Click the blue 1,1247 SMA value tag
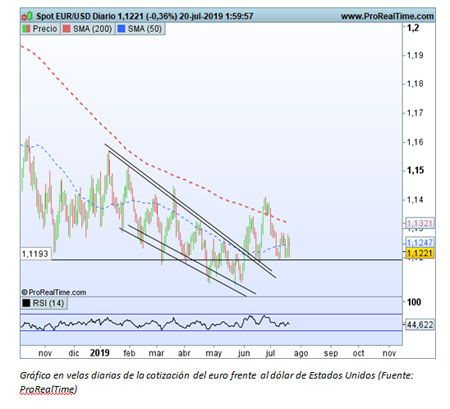This screenshot has width=450, height=409. (420, 243)
